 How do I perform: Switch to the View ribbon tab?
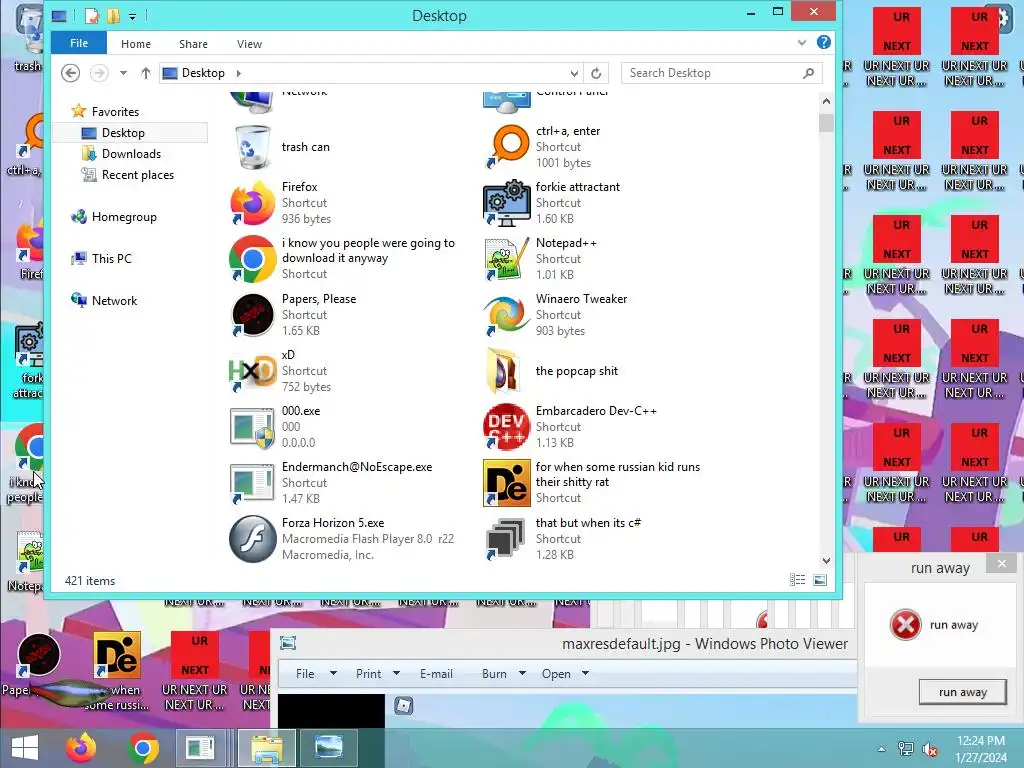click(249, 44)
